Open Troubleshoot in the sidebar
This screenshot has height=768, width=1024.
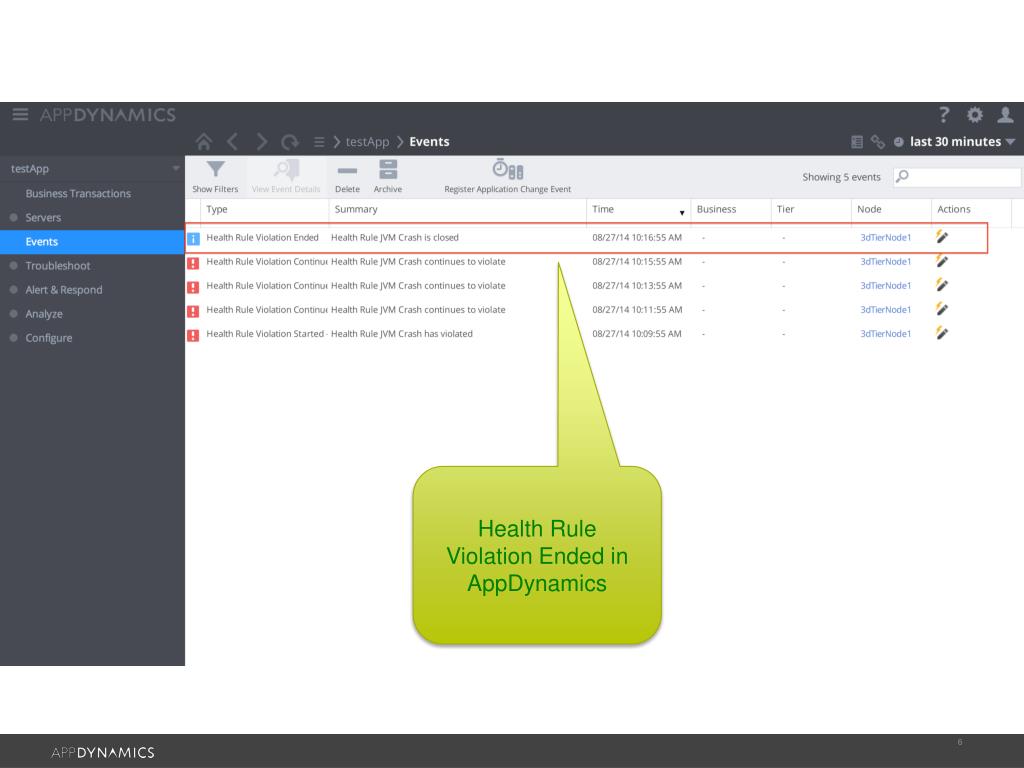pos(58,266)
